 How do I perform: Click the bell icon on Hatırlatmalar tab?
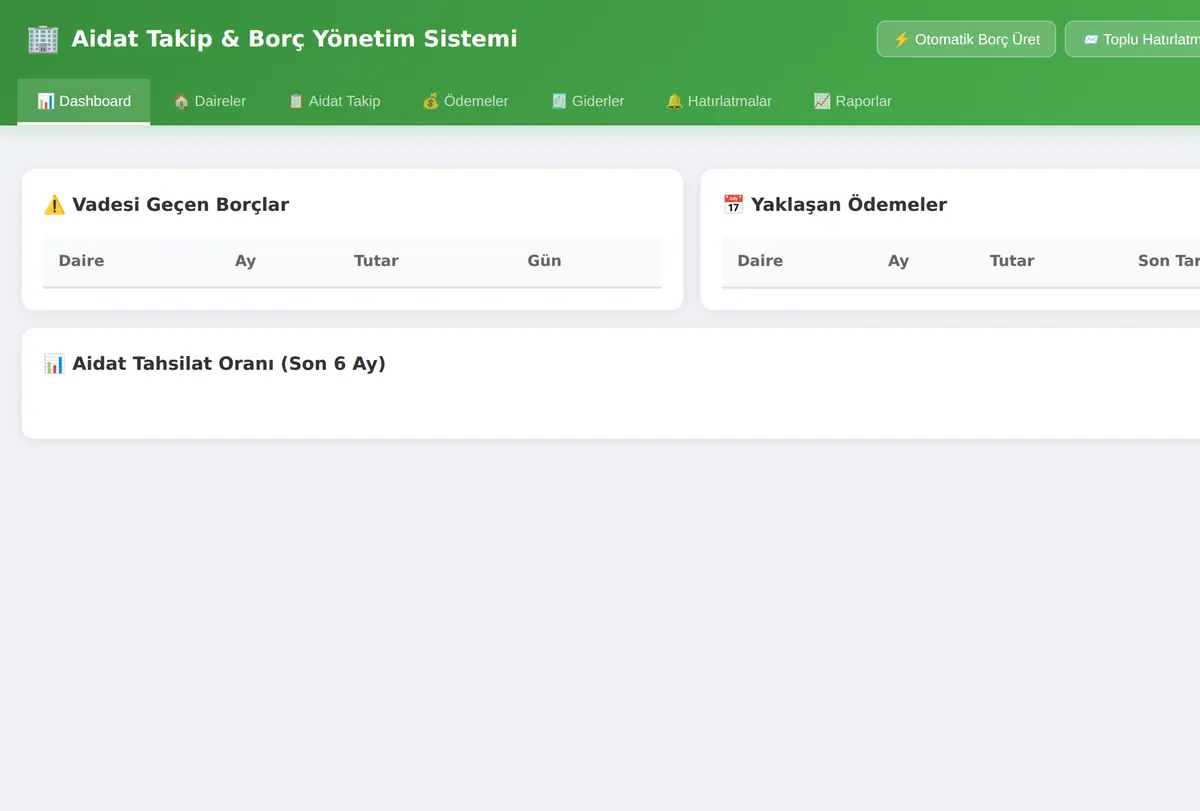coord(674,102)
